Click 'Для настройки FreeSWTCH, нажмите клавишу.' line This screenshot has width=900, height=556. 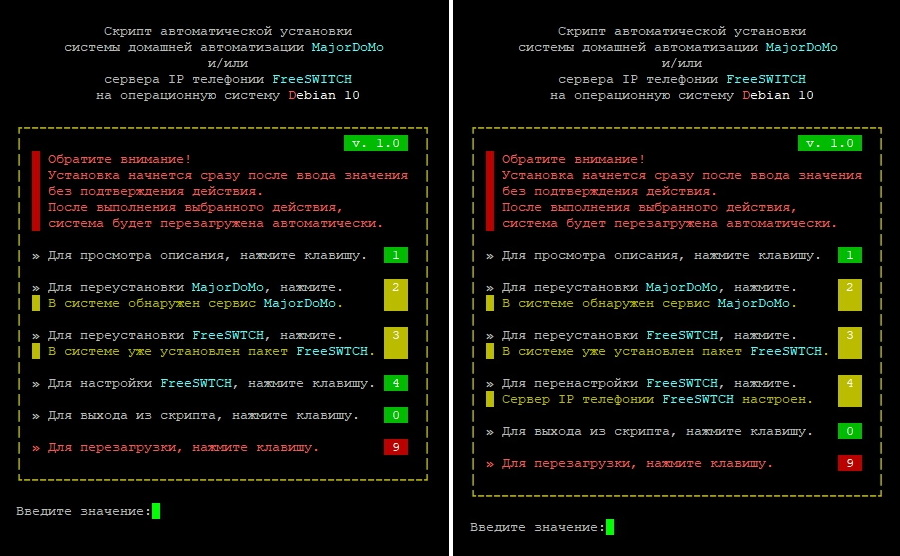pos(211,383)
